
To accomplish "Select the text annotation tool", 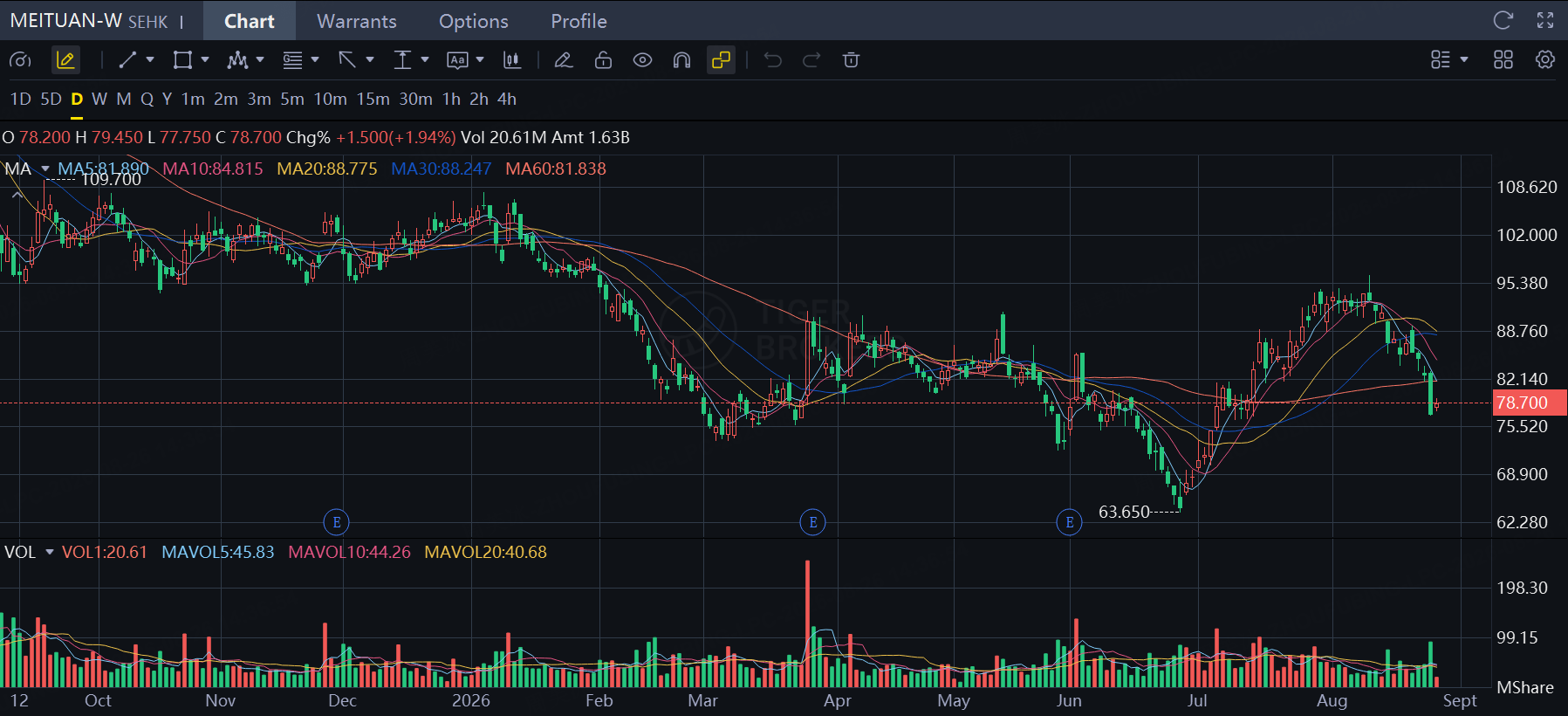I will (457, 60).
